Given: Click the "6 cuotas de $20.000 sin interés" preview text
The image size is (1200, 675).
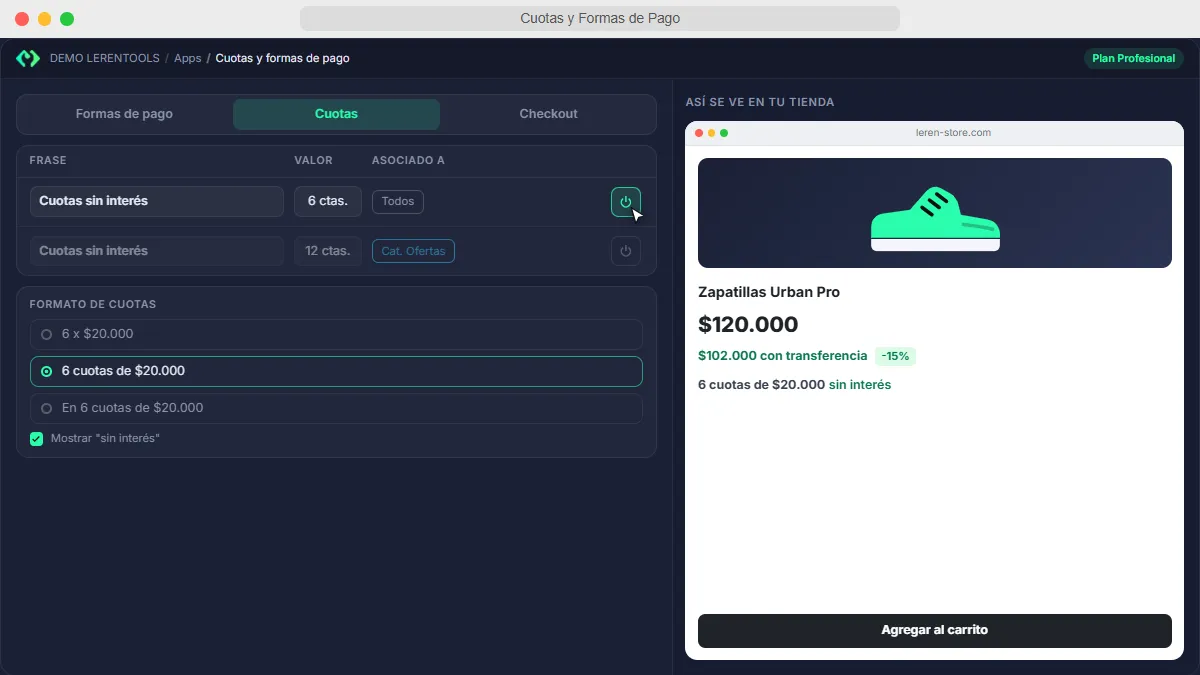Looking at the screenshot, I should [794, 385].
